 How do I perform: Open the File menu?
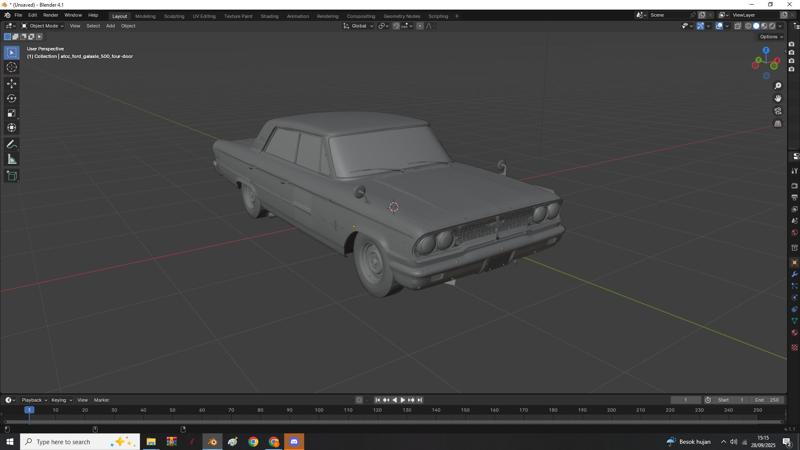pyautogui.click(x=18, y=15)
